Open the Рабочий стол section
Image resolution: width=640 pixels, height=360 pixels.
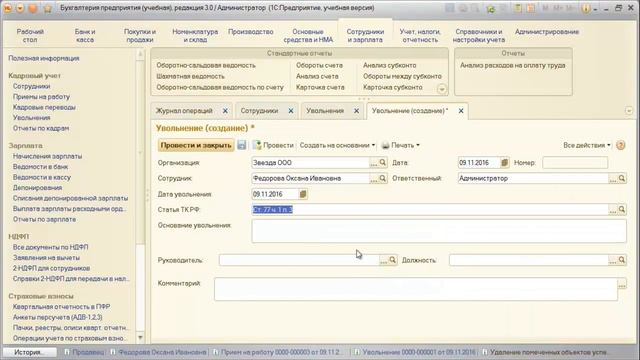30,36
